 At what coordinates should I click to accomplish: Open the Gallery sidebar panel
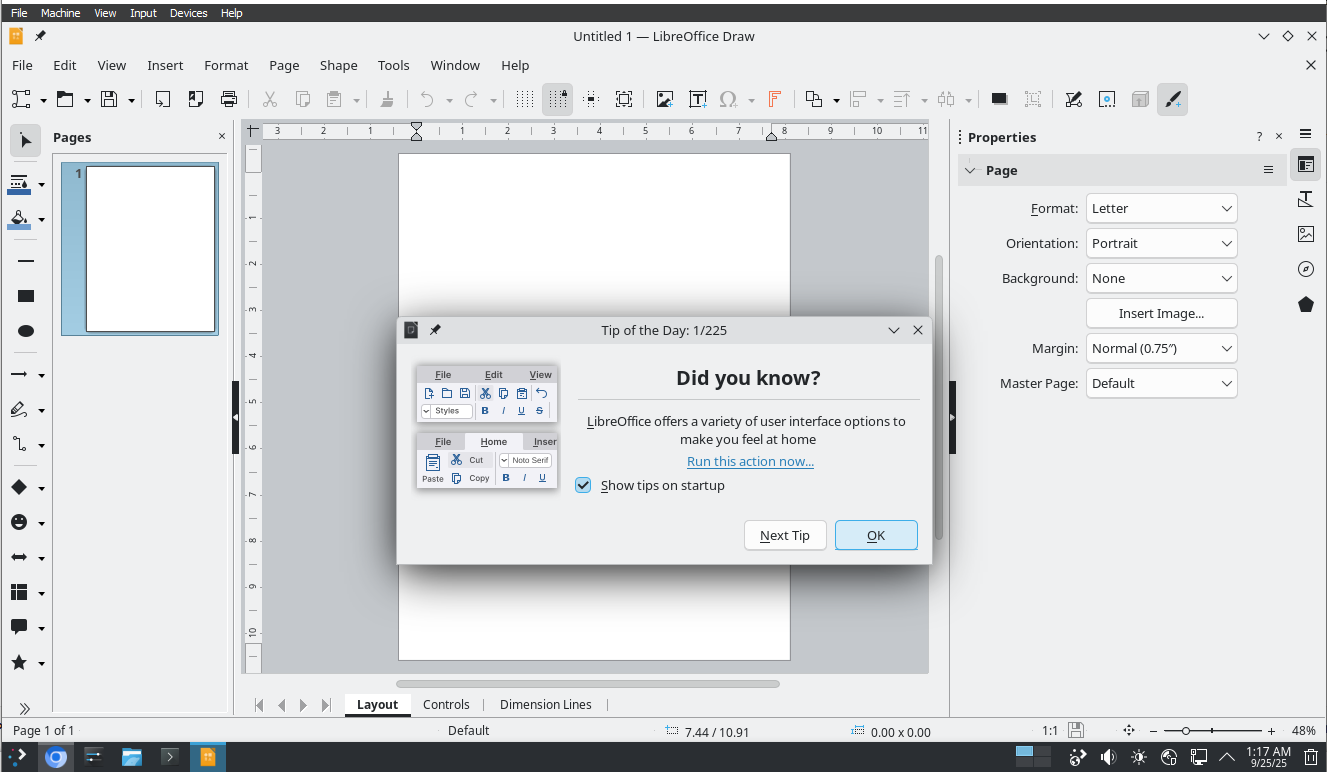click(x=1305, y=234)
